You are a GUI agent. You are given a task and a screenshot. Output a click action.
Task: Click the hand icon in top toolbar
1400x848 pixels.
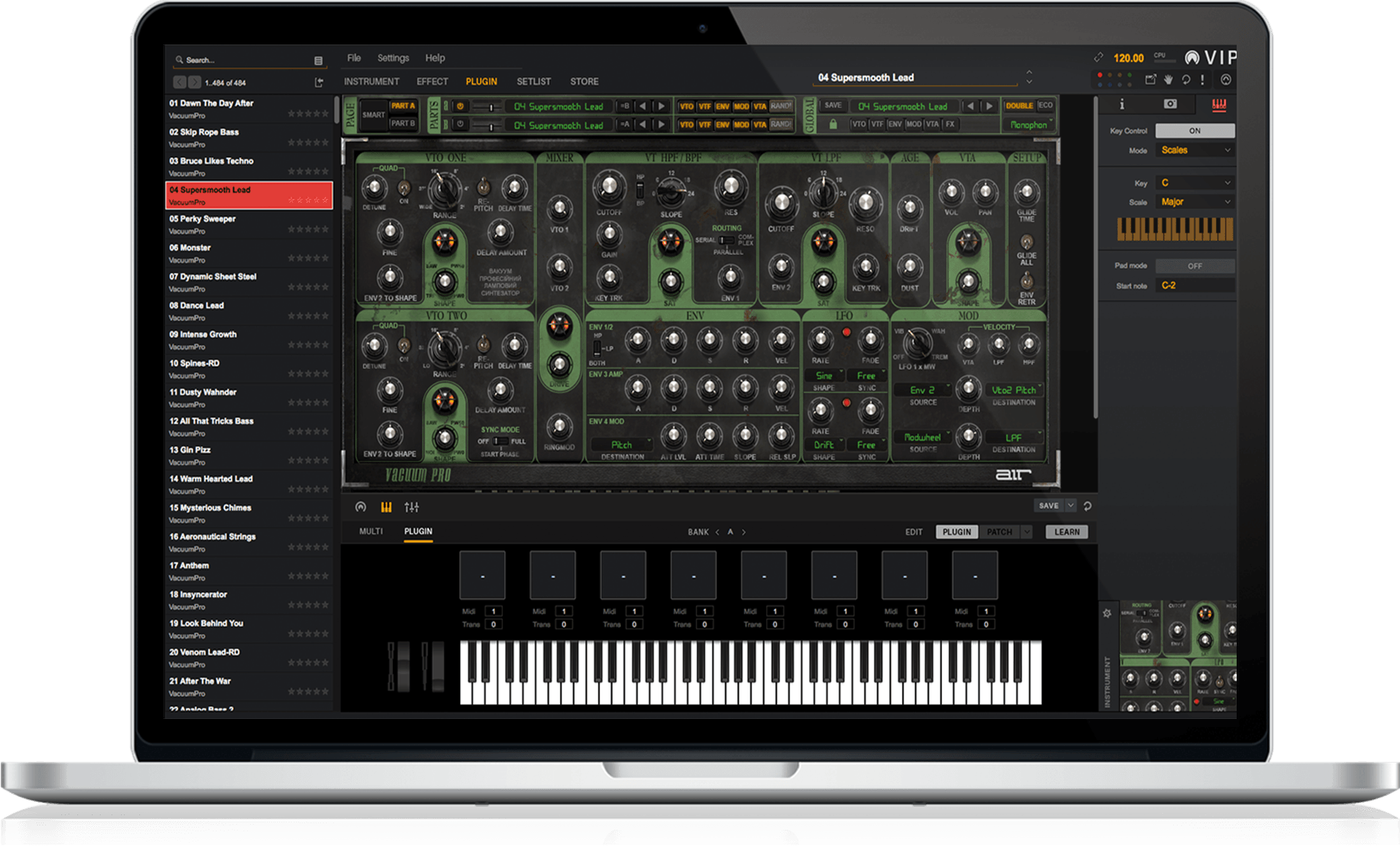pyautogui.click(x=1168, y=79)
